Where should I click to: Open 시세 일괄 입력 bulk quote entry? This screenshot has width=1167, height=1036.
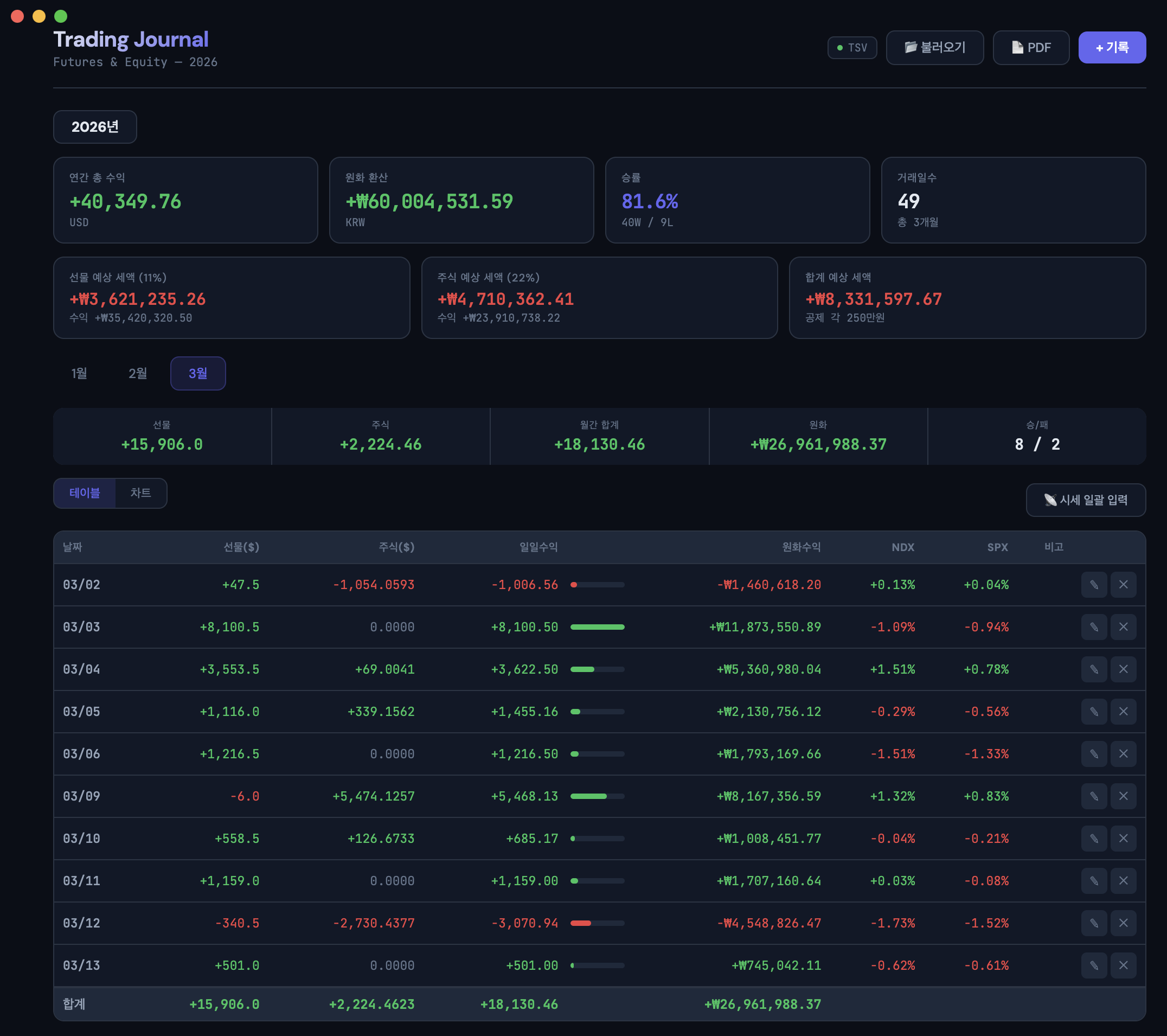coord(1085,500)
